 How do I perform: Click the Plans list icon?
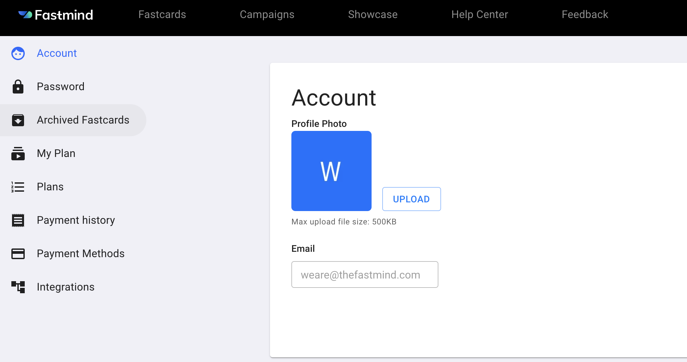[x=18, y=187]
